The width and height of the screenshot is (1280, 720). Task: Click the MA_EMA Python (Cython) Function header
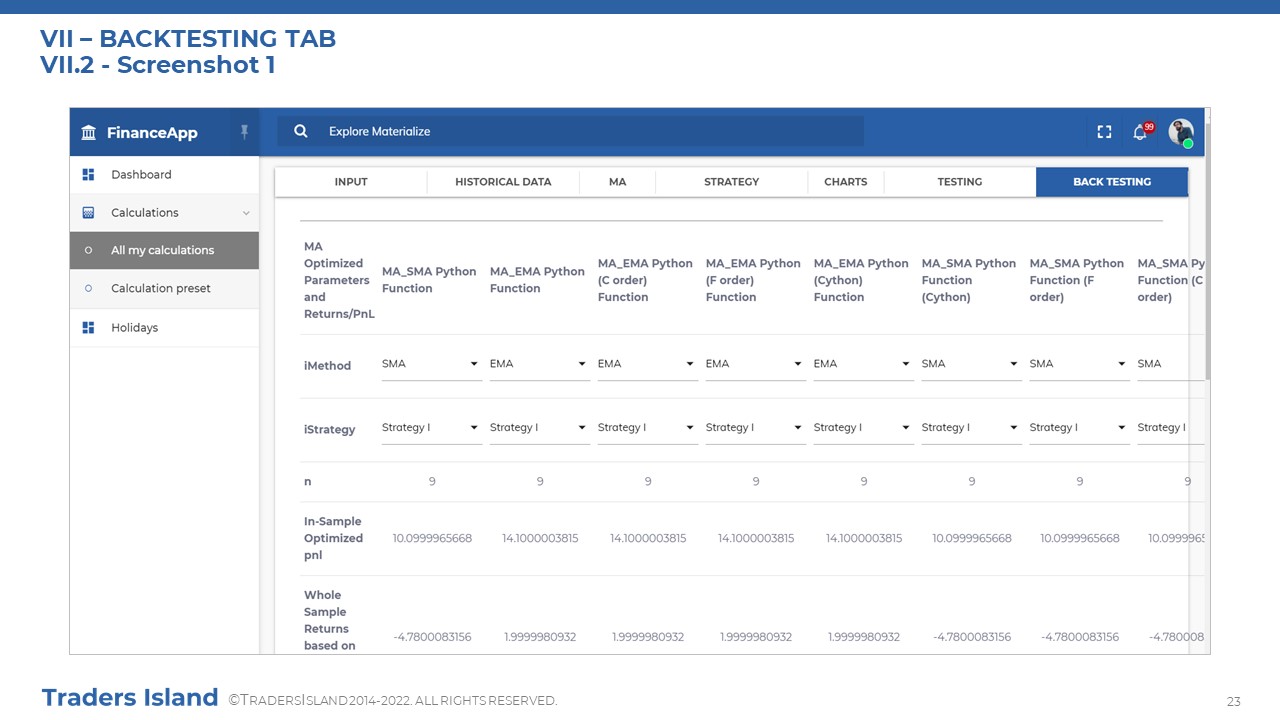[861, 280]
